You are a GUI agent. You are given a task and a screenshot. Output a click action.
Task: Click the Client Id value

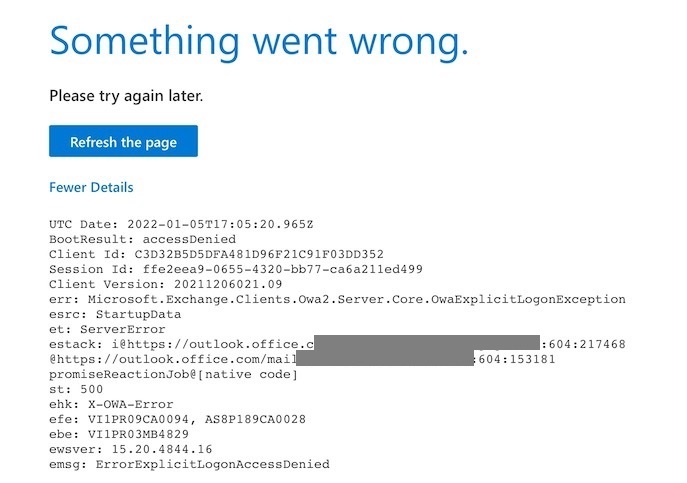259,254
